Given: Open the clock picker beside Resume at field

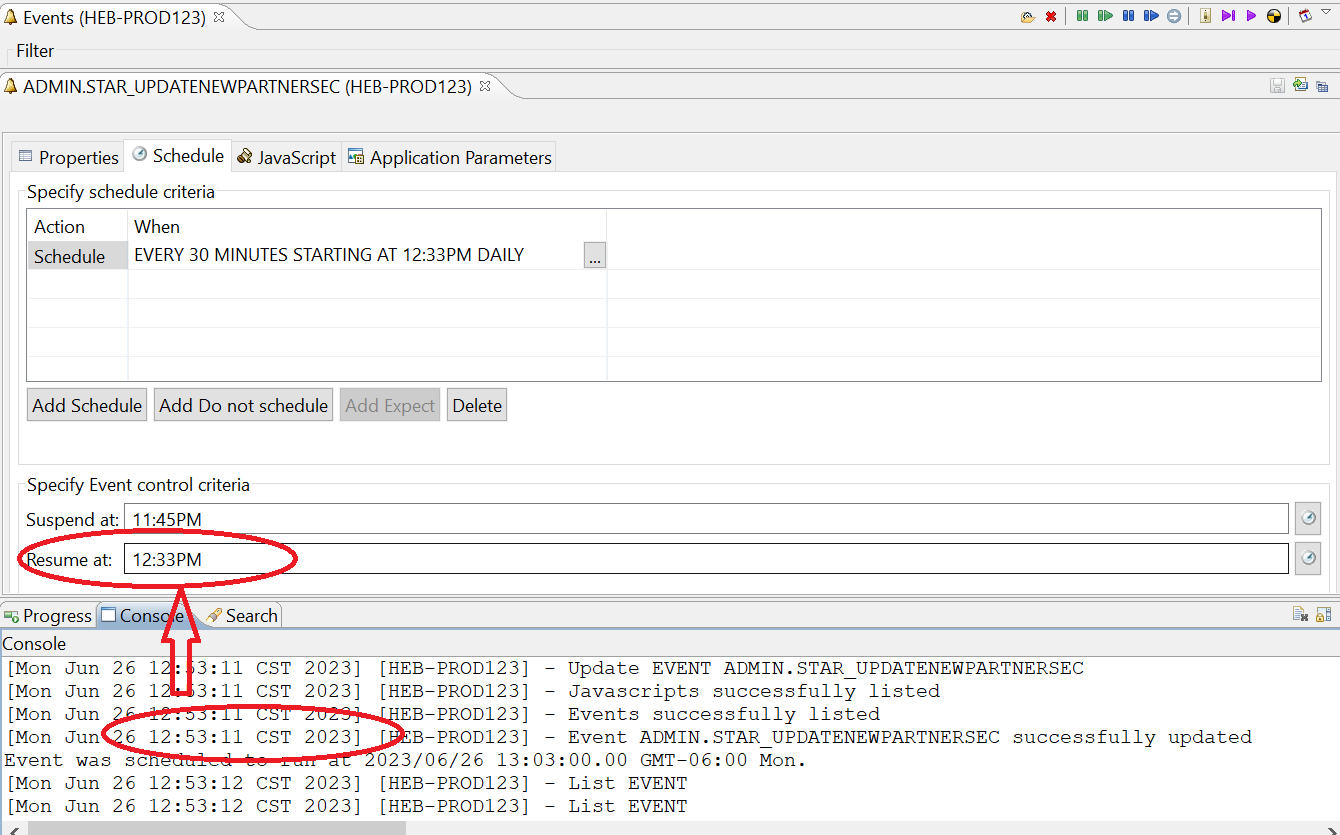Looking at the screenshot, I should [1308, 558].
